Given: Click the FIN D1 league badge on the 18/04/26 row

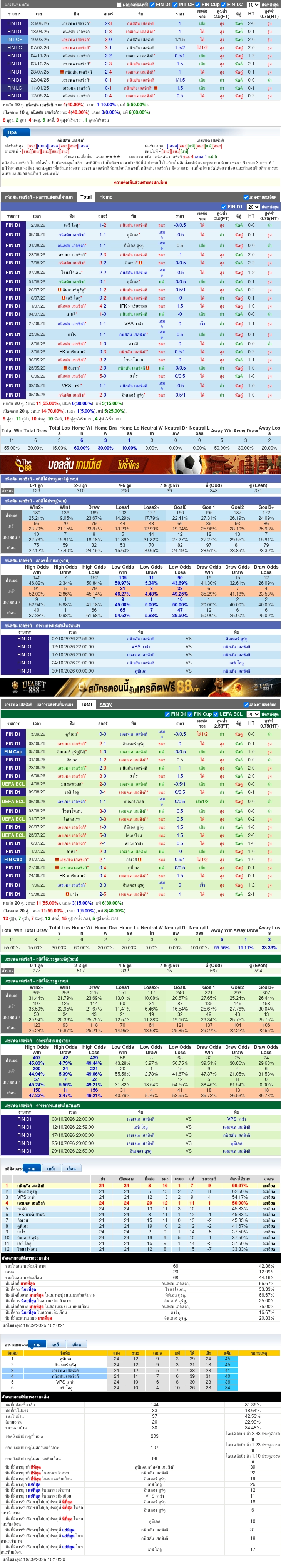Looking at the screenshot, I should tap(14, 31).
